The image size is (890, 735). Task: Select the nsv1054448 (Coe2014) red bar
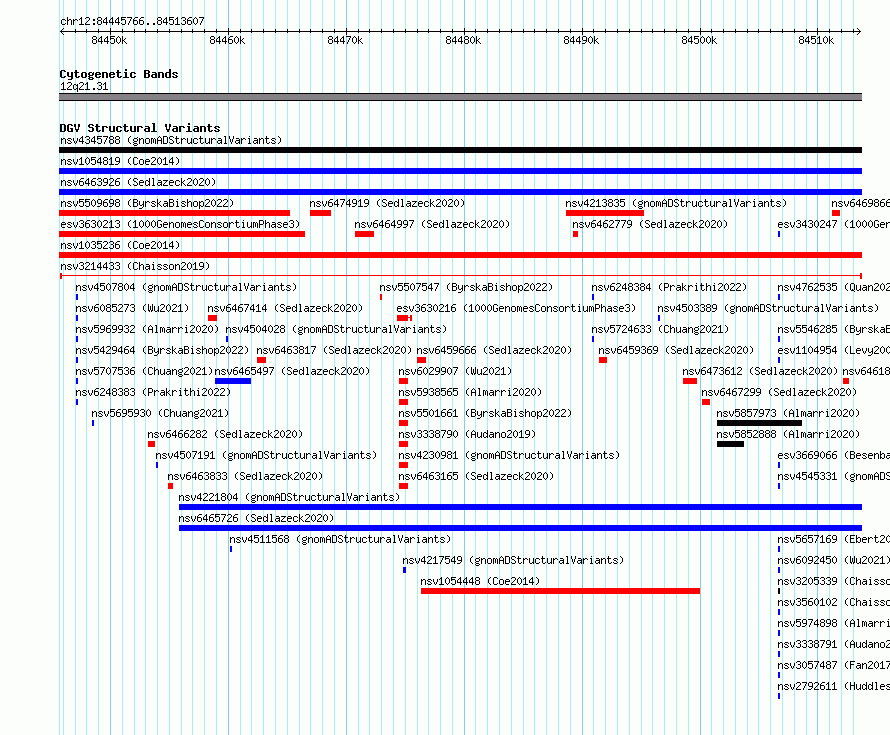(x=560, y=591)
